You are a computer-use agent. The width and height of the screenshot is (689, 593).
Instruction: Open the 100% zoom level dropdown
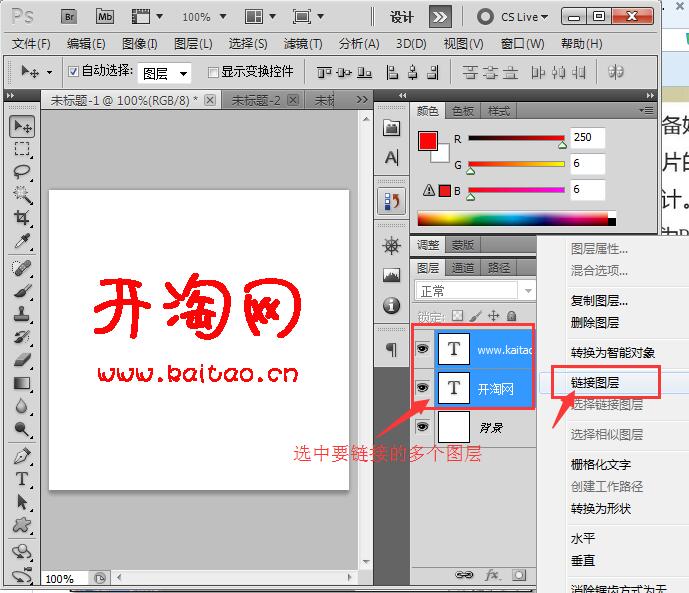click(204, 17)
